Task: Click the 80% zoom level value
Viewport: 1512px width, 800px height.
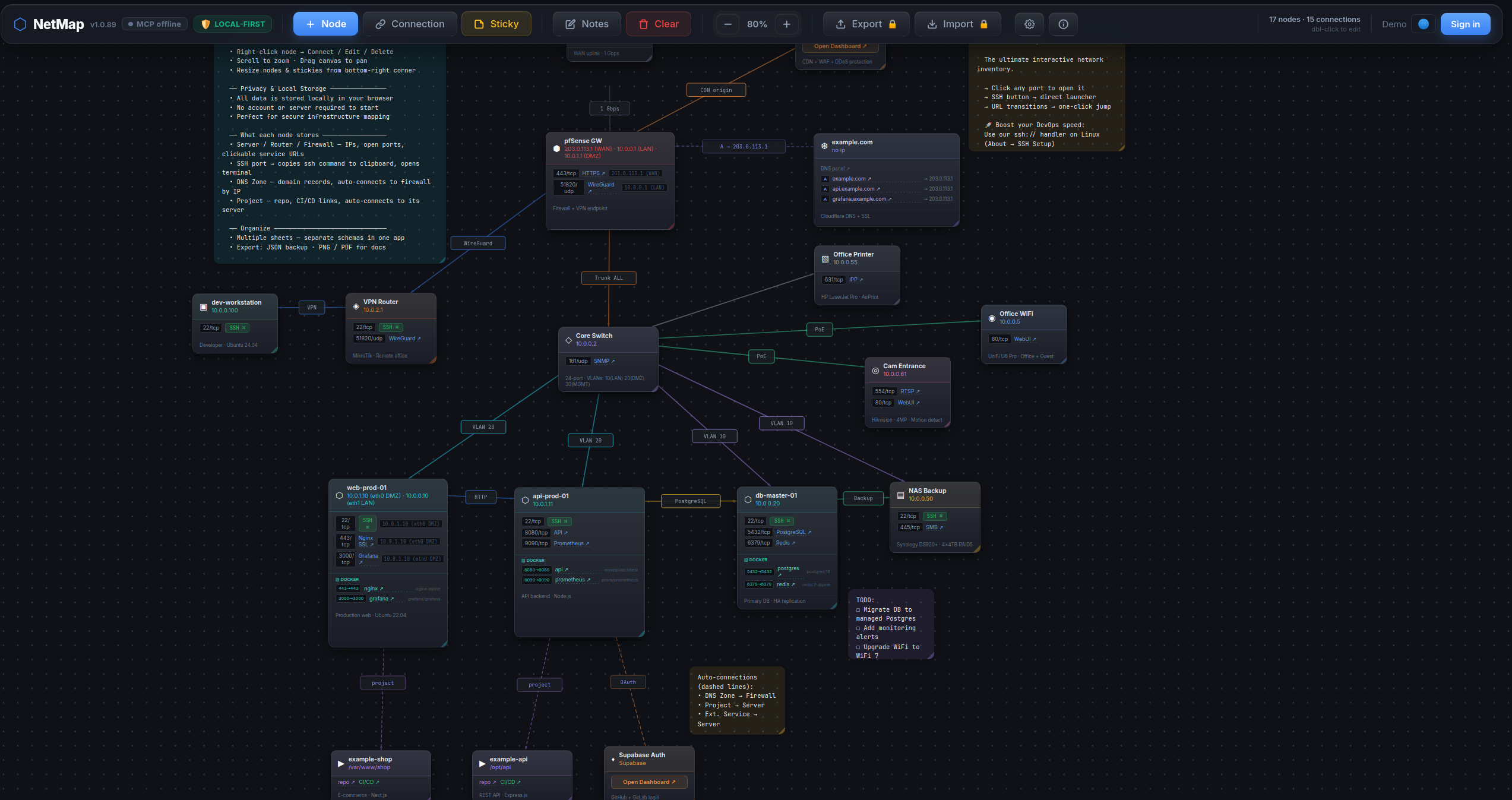Action: (x=757, y=24)
